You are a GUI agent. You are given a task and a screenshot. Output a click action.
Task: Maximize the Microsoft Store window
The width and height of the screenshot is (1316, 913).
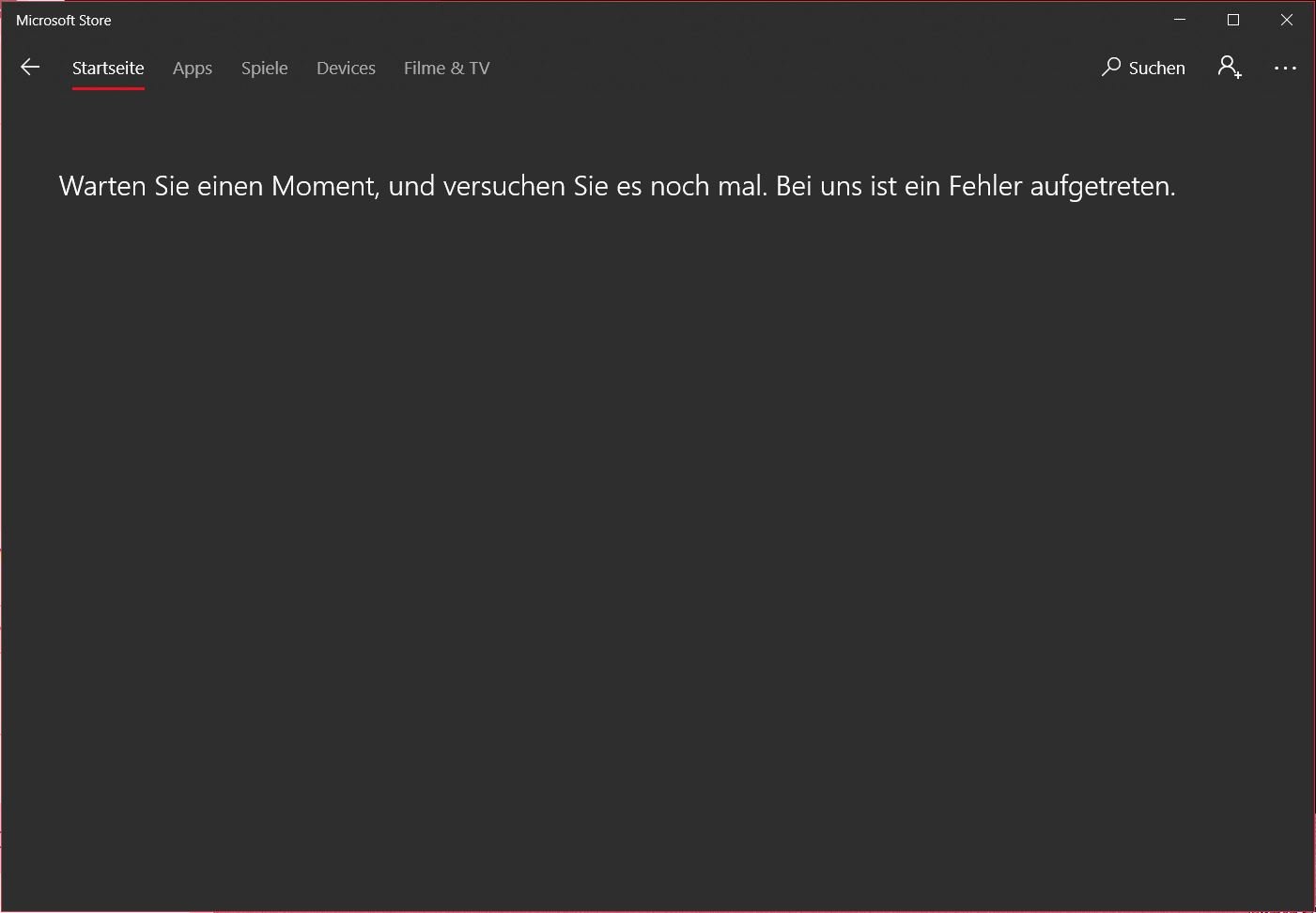click(1233, 20)
